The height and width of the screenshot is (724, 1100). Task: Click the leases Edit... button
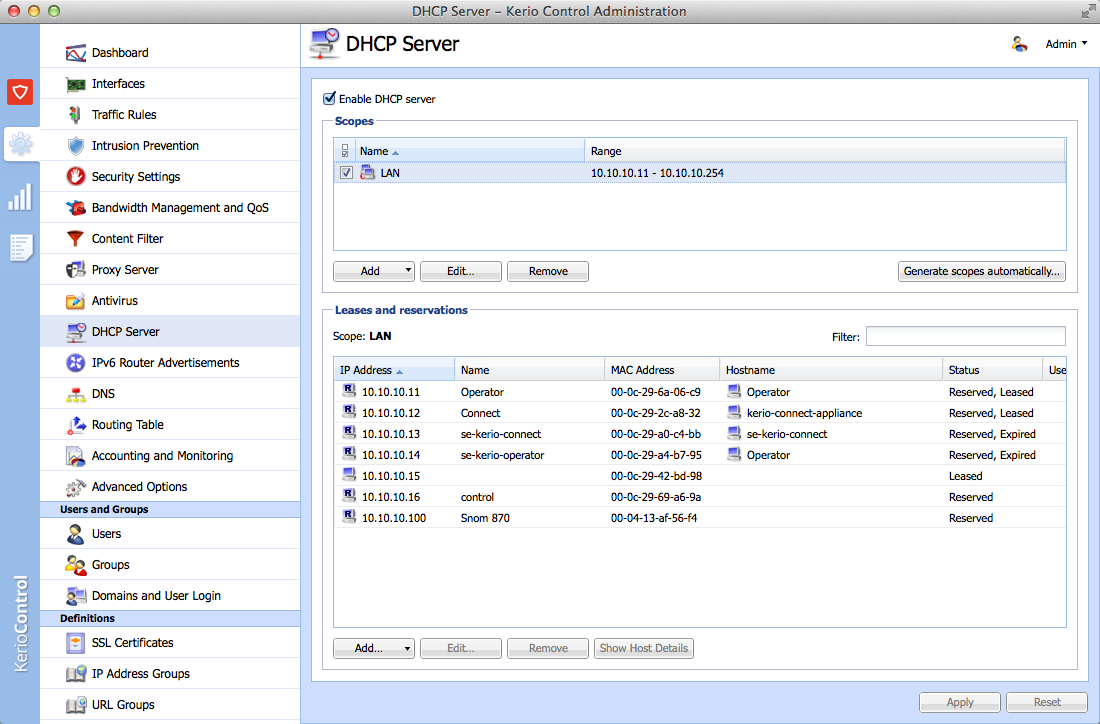point(461,648)
